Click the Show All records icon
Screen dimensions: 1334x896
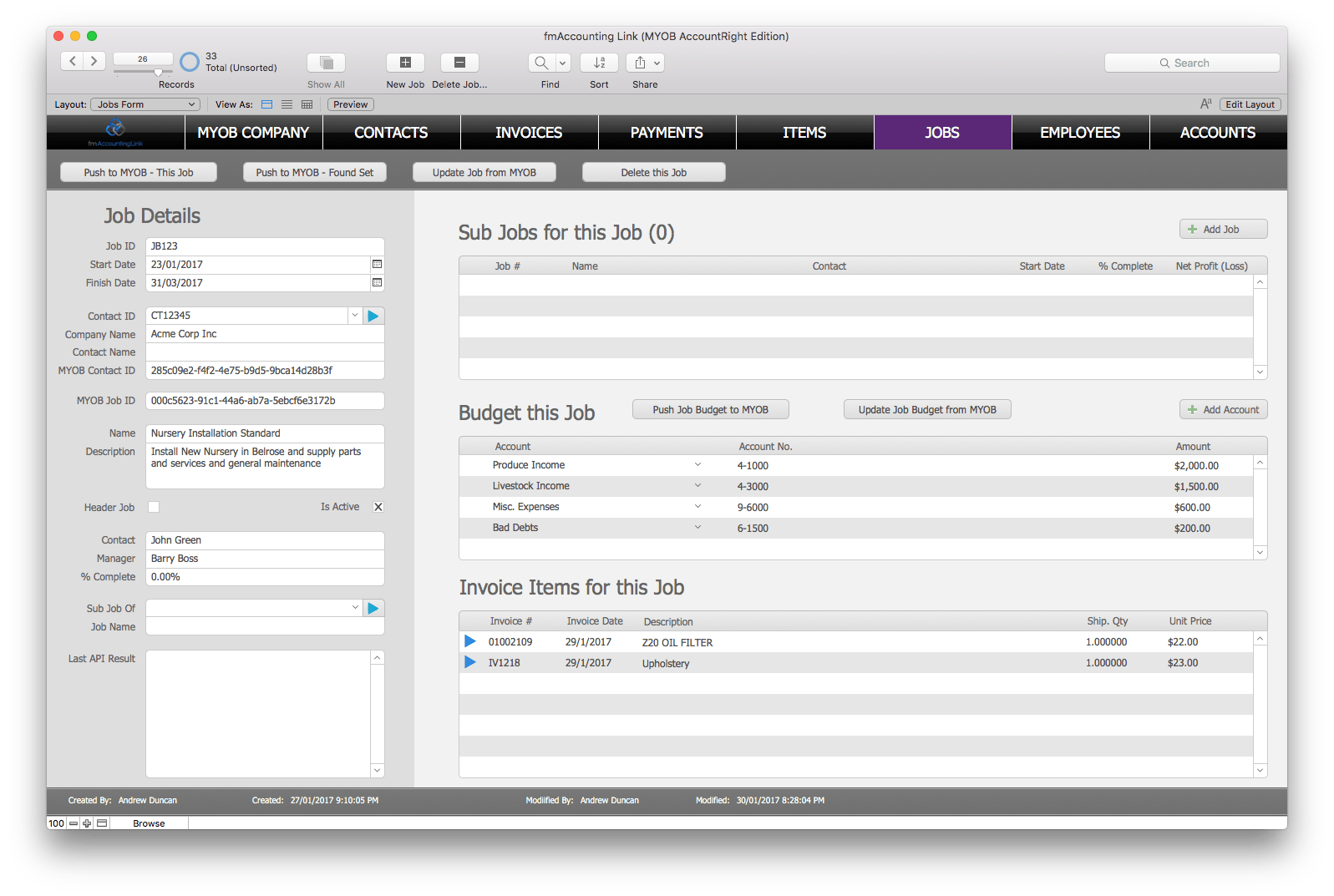pyautogui.click(x=326, y=63)
